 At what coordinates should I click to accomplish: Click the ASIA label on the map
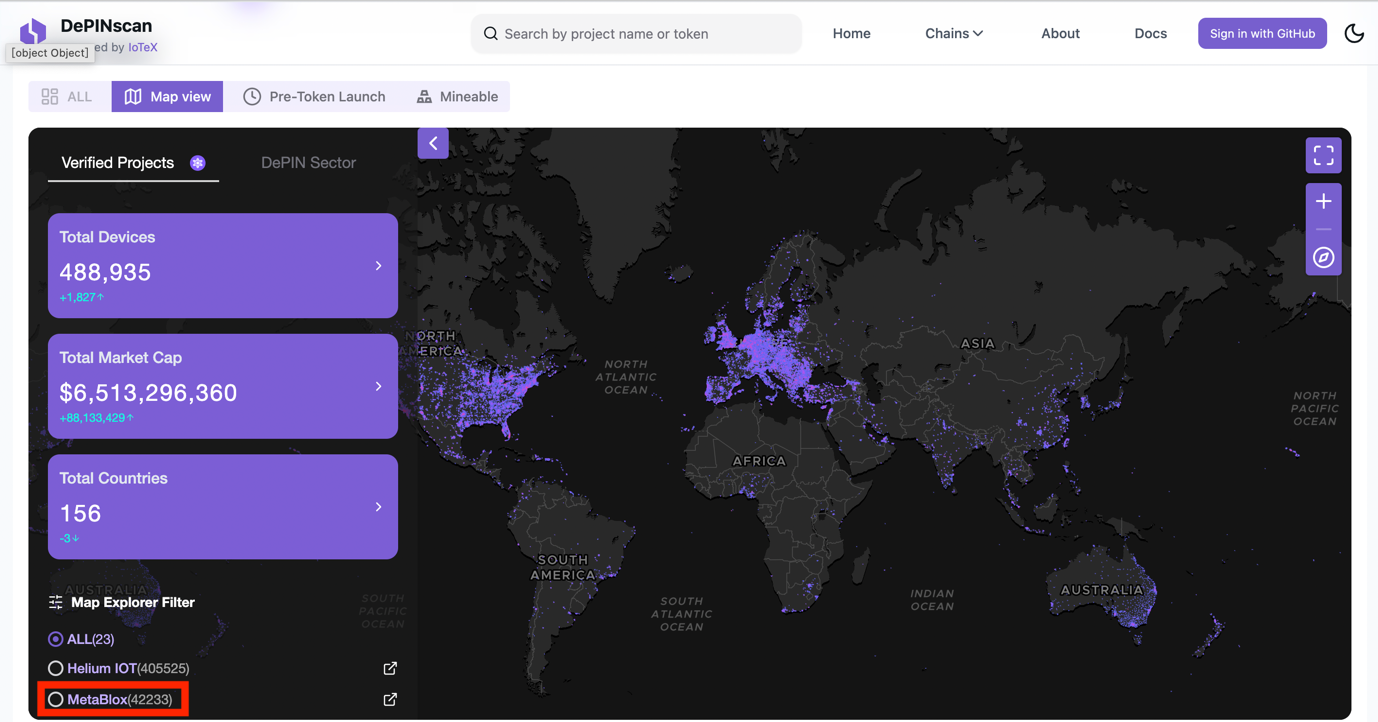[977, 343]
